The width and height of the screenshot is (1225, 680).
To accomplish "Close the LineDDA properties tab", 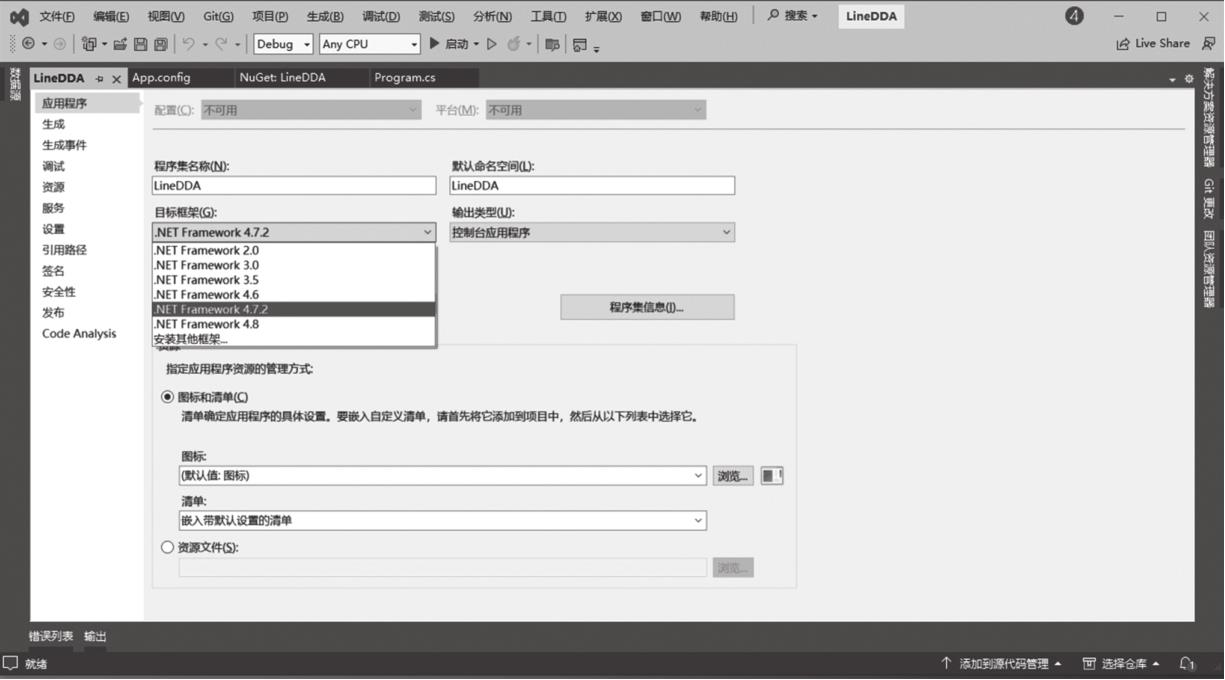I will pyautogui.click(x=116, y=78).
